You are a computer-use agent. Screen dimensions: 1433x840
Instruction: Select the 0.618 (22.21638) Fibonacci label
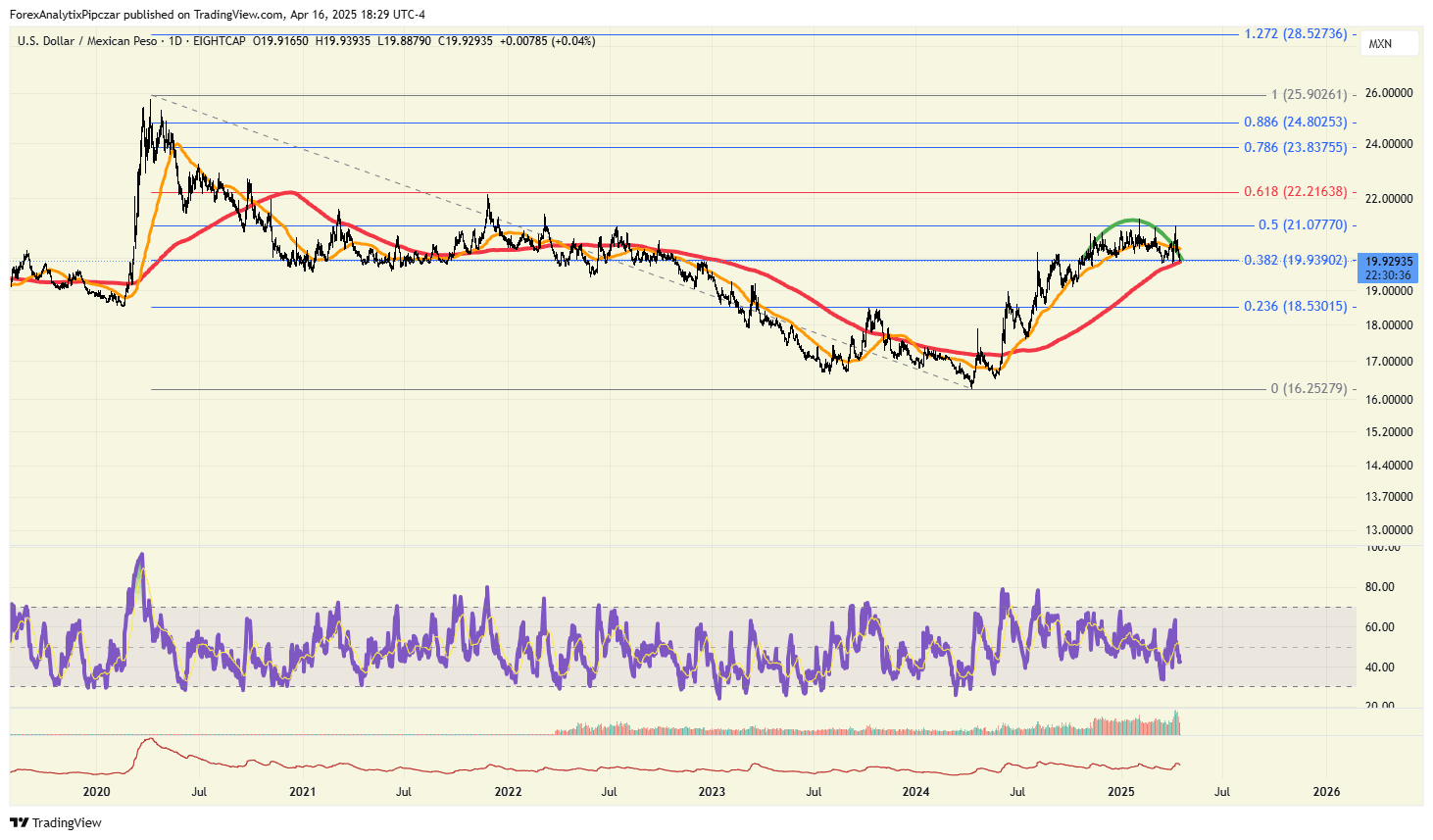tap(1295, 192)
